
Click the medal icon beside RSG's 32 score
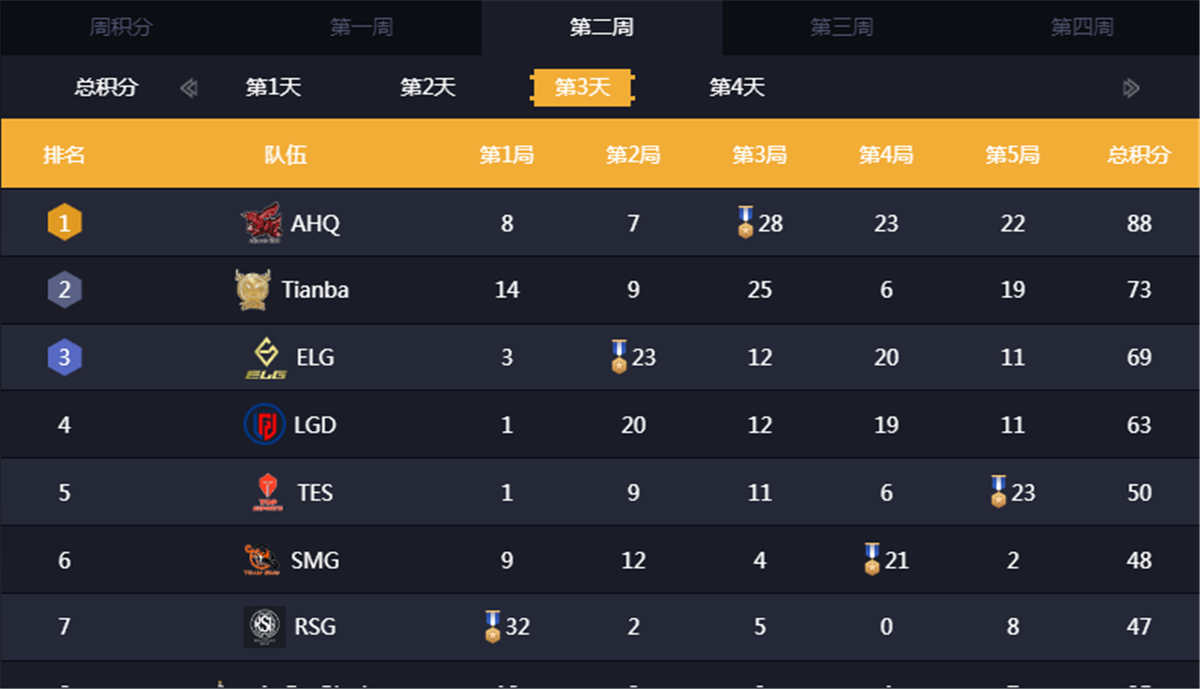click(492, 626)
